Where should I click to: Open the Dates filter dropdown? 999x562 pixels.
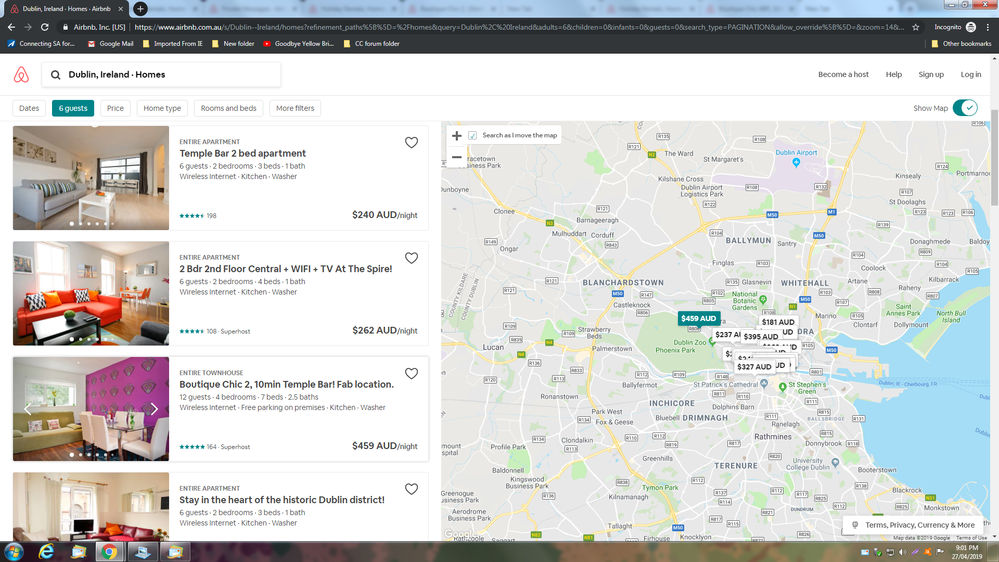point(29,108)
